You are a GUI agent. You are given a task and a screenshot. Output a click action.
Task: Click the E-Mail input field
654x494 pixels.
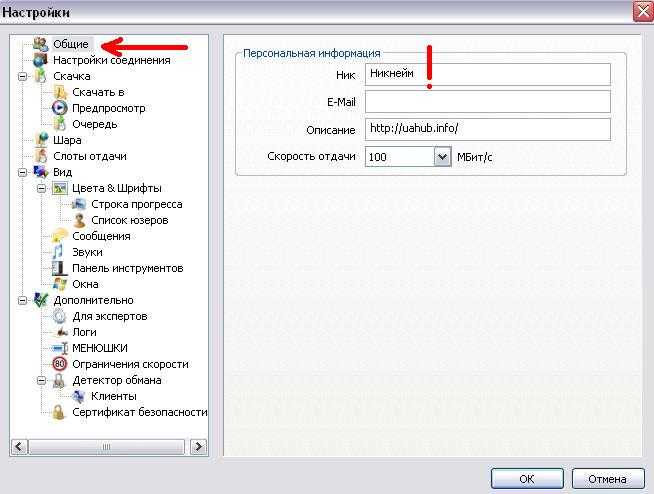point(488,102)
